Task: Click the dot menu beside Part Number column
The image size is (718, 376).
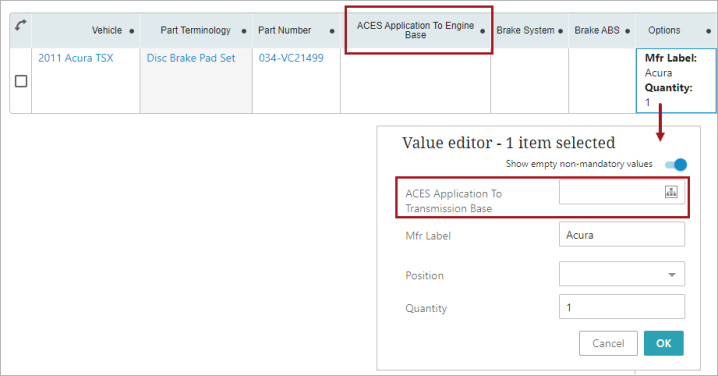Action: click(x=332, y=31)
